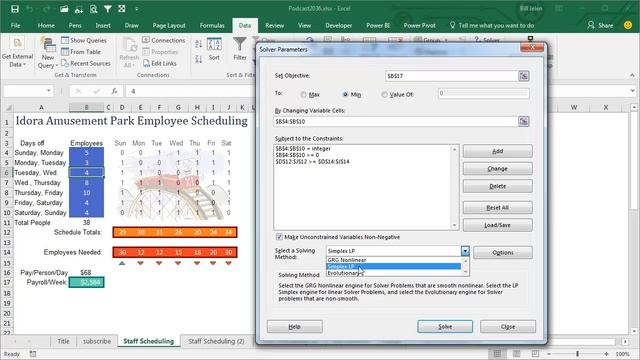Click Connections in ribbon
This screenshot has width=640, height=360.
click(164, 40)
